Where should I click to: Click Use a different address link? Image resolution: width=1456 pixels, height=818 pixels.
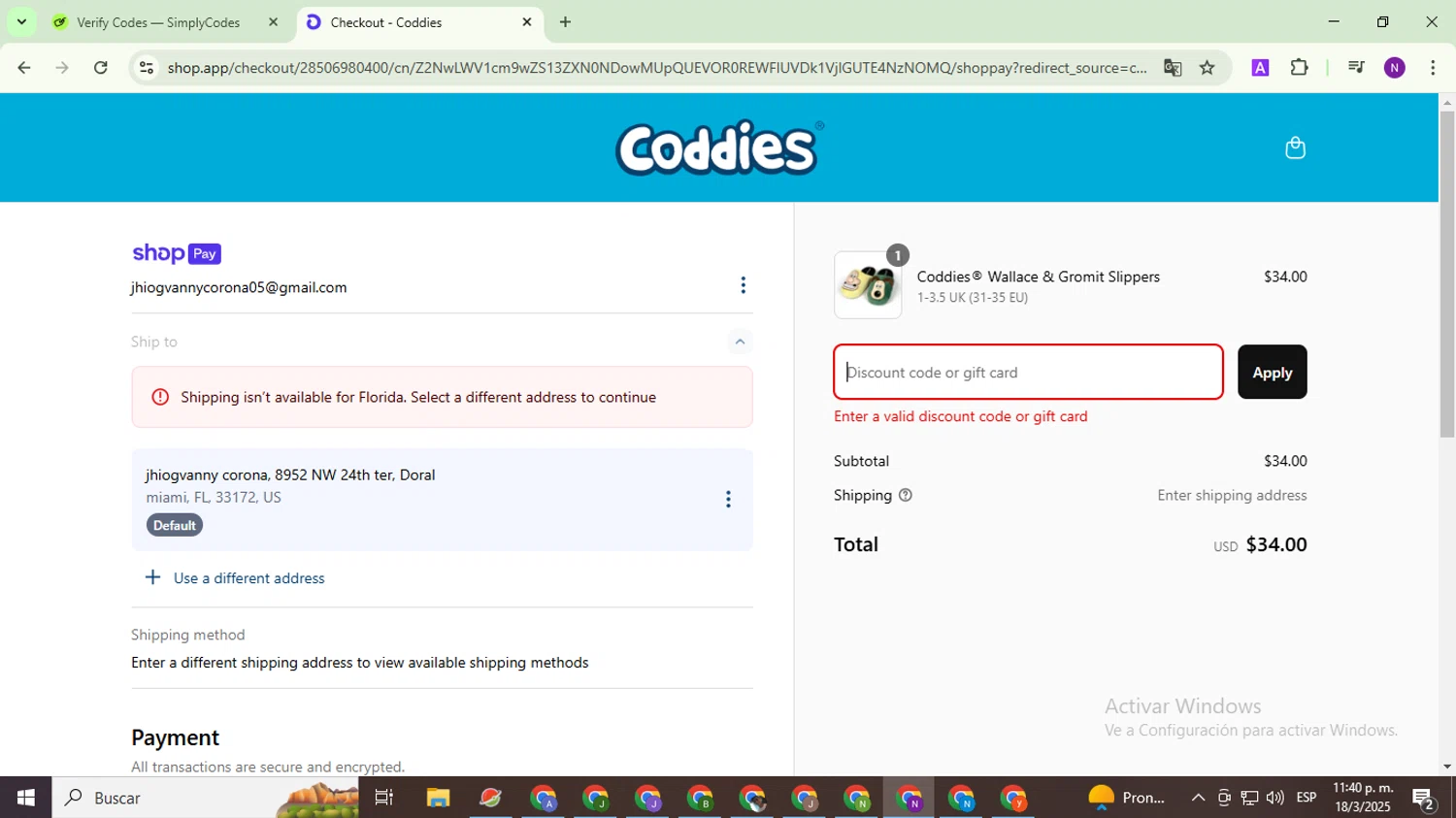click(x=249, y=578)
